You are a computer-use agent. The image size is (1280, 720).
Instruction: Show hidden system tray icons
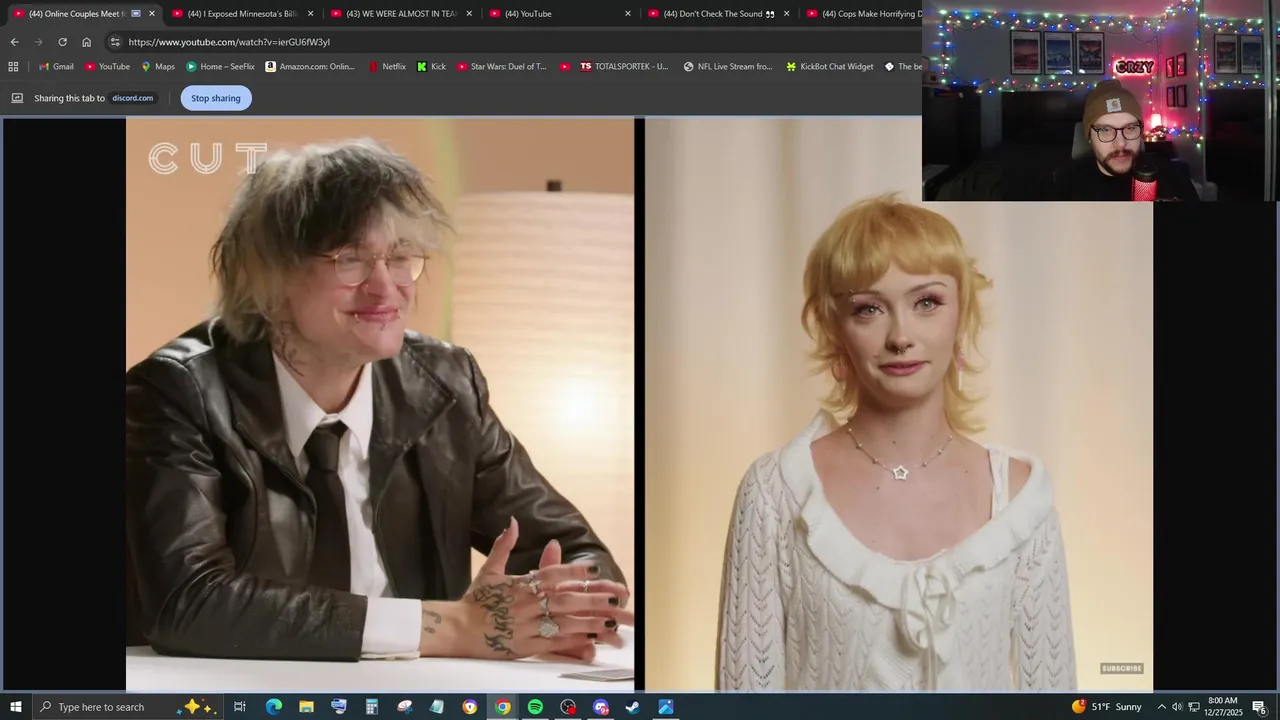1161,707
